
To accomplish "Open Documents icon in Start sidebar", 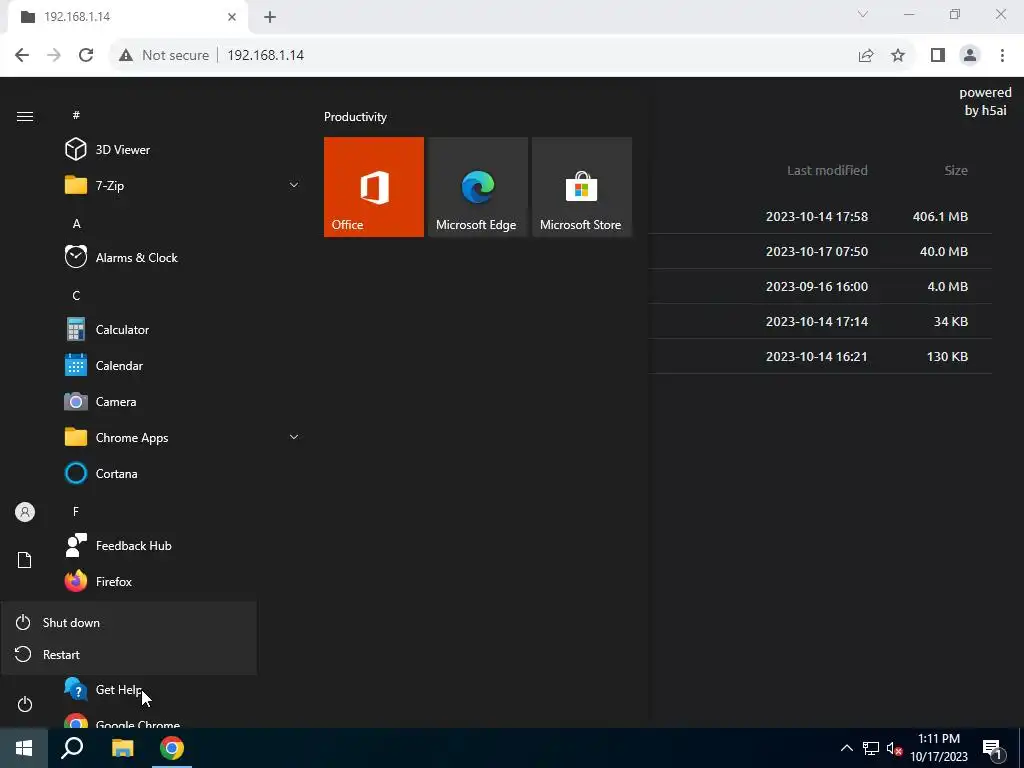I will 25,560.
